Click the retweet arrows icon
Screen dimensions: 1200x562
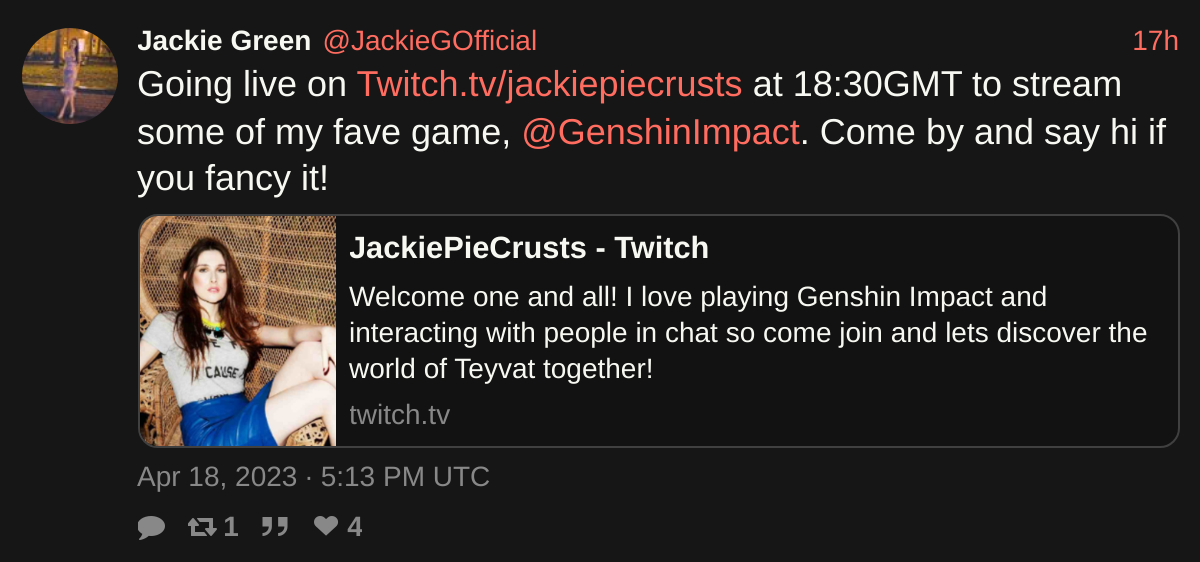tap(203, 526)
